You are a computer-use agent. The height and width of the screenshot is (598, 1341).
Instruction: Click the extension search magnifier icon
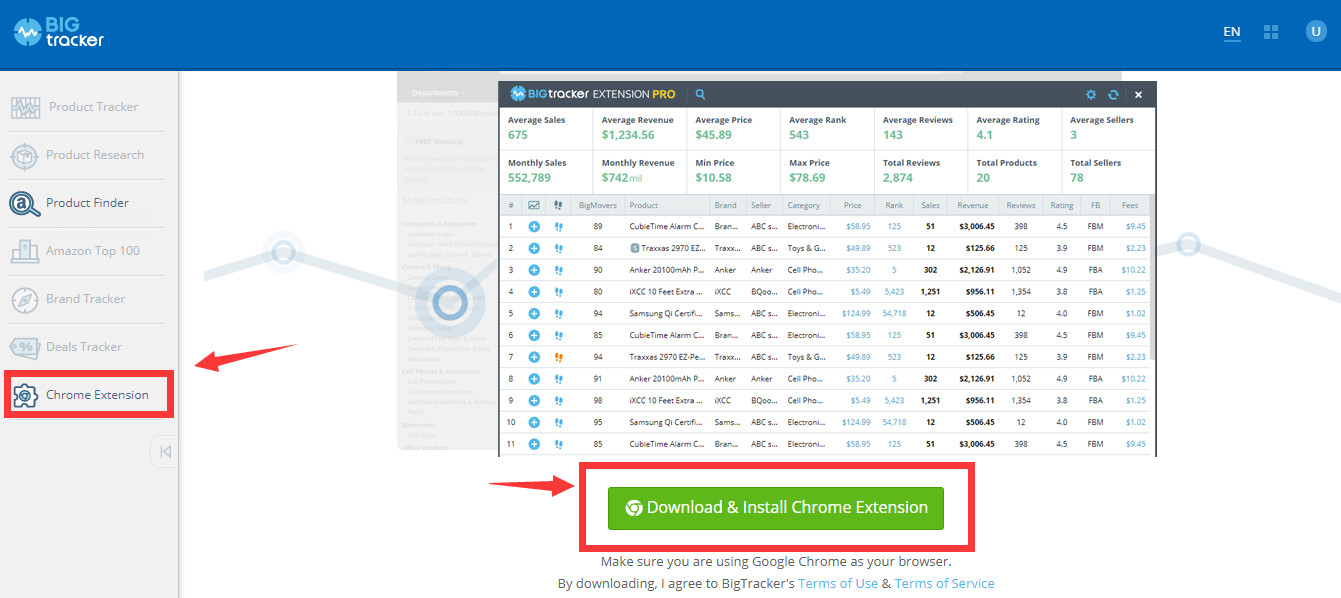click(x=701, y=94)
